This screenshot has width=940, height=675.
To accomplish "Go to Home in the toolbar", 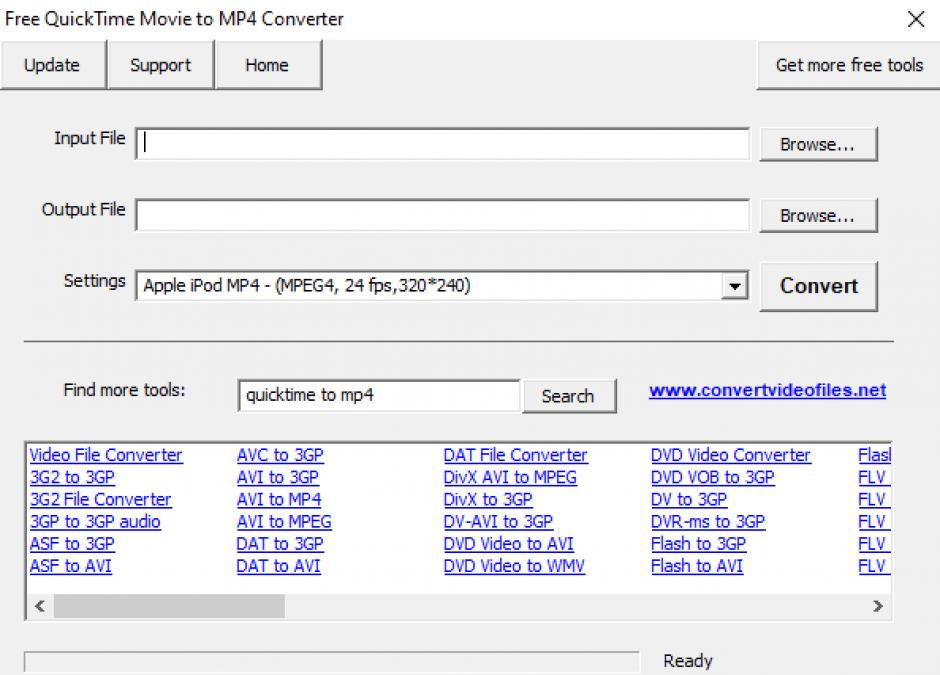I will pos(267,65).
